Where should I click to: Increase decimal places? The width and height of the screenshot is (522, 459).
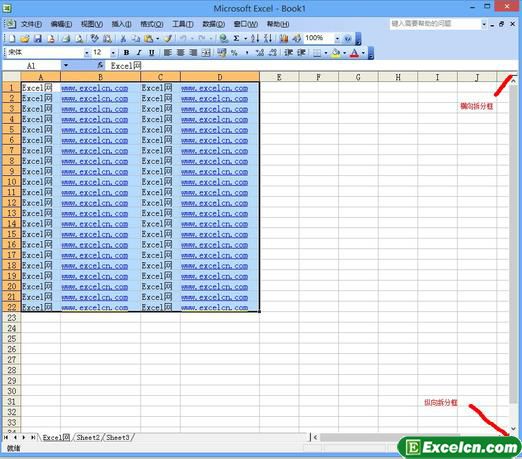(260, 53)
